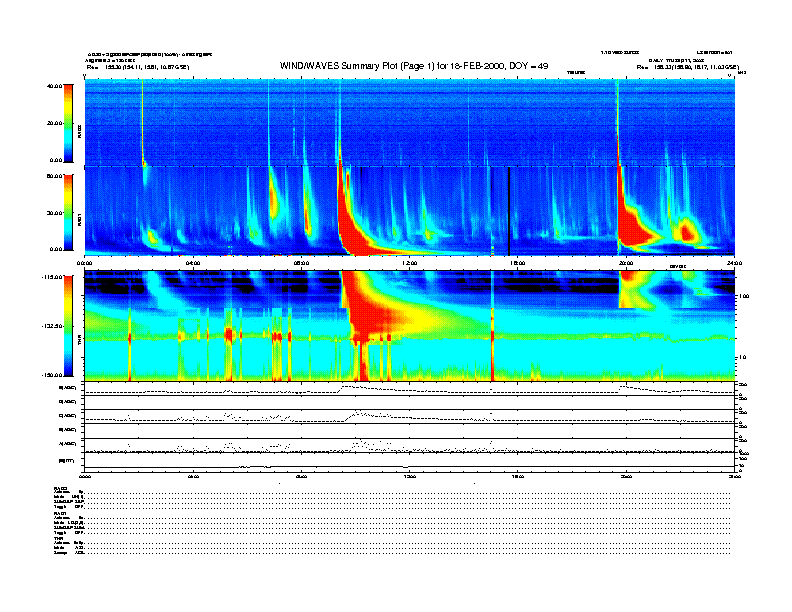Viewport: 792px width, 612px height.
Task: Click the 04:00 label on the bottom time axis
Action: [x=193, y=476]
